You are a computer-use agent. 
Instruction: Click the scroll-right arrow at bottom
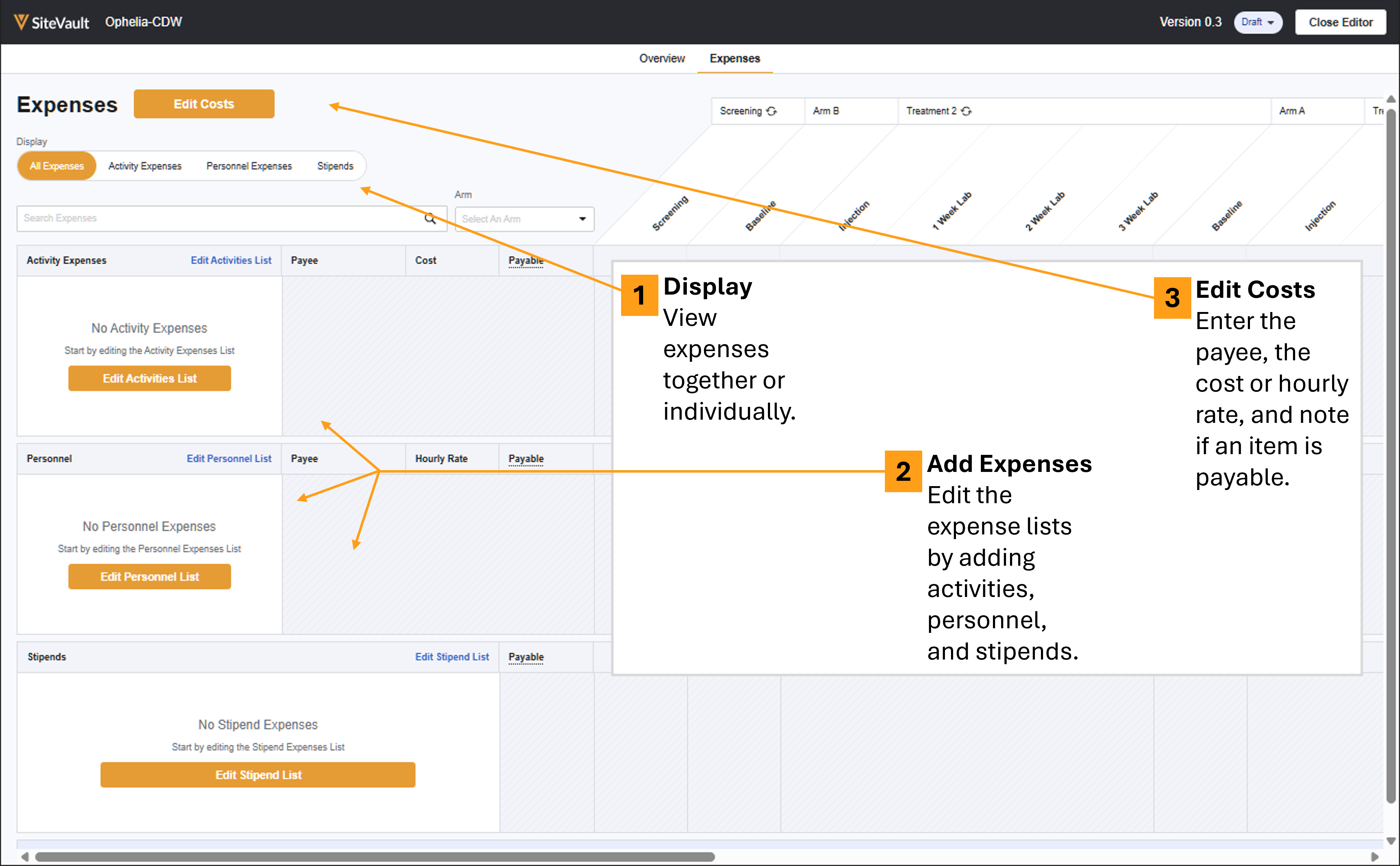[1375, 857]
